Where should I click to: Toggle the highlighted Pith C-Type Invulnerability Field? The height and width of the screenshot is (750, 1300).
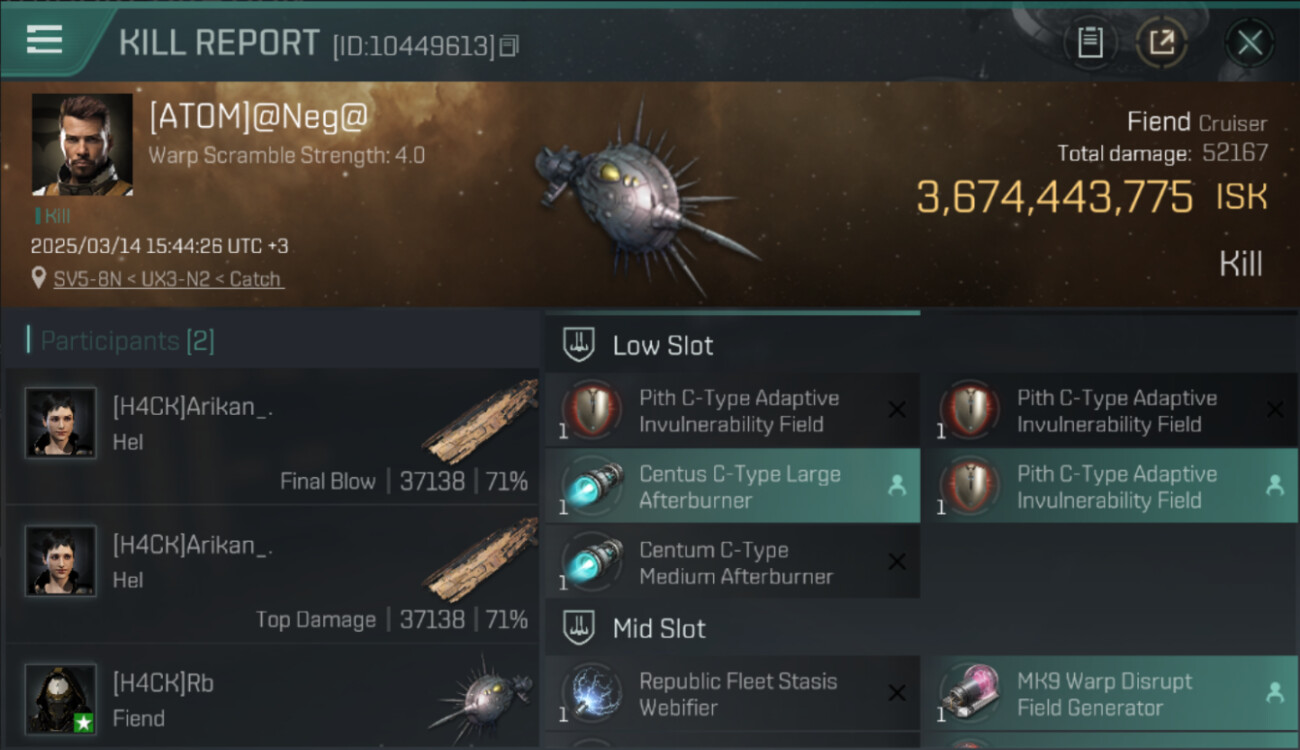click(1274, 486)
